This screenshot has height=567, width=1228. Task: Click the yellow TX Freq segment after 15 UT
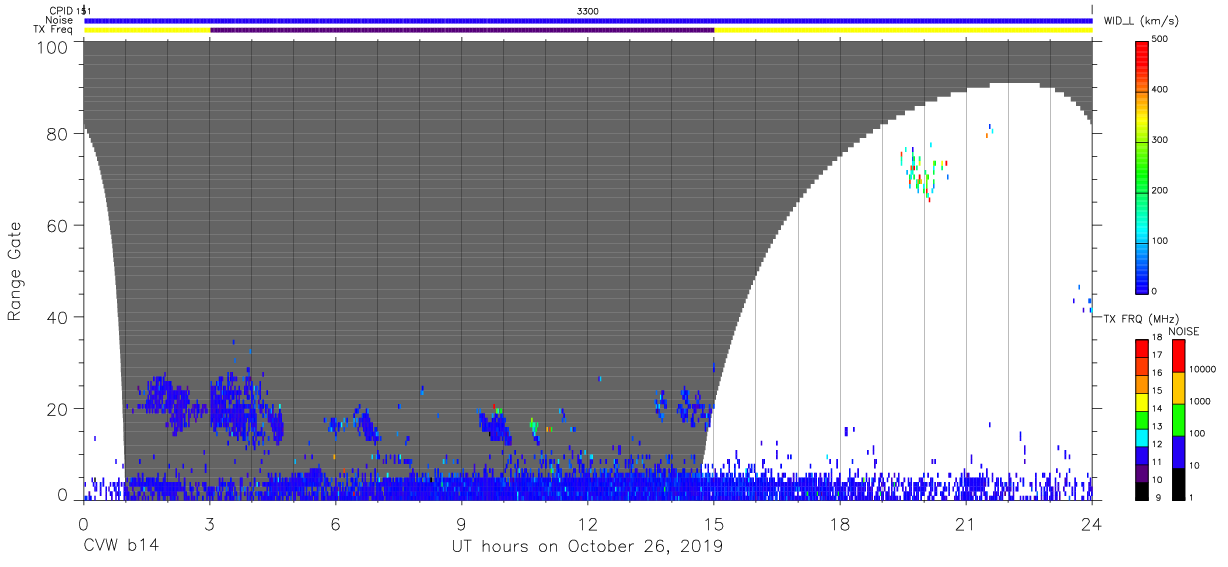pyautogui.click(x=903, y=30)
